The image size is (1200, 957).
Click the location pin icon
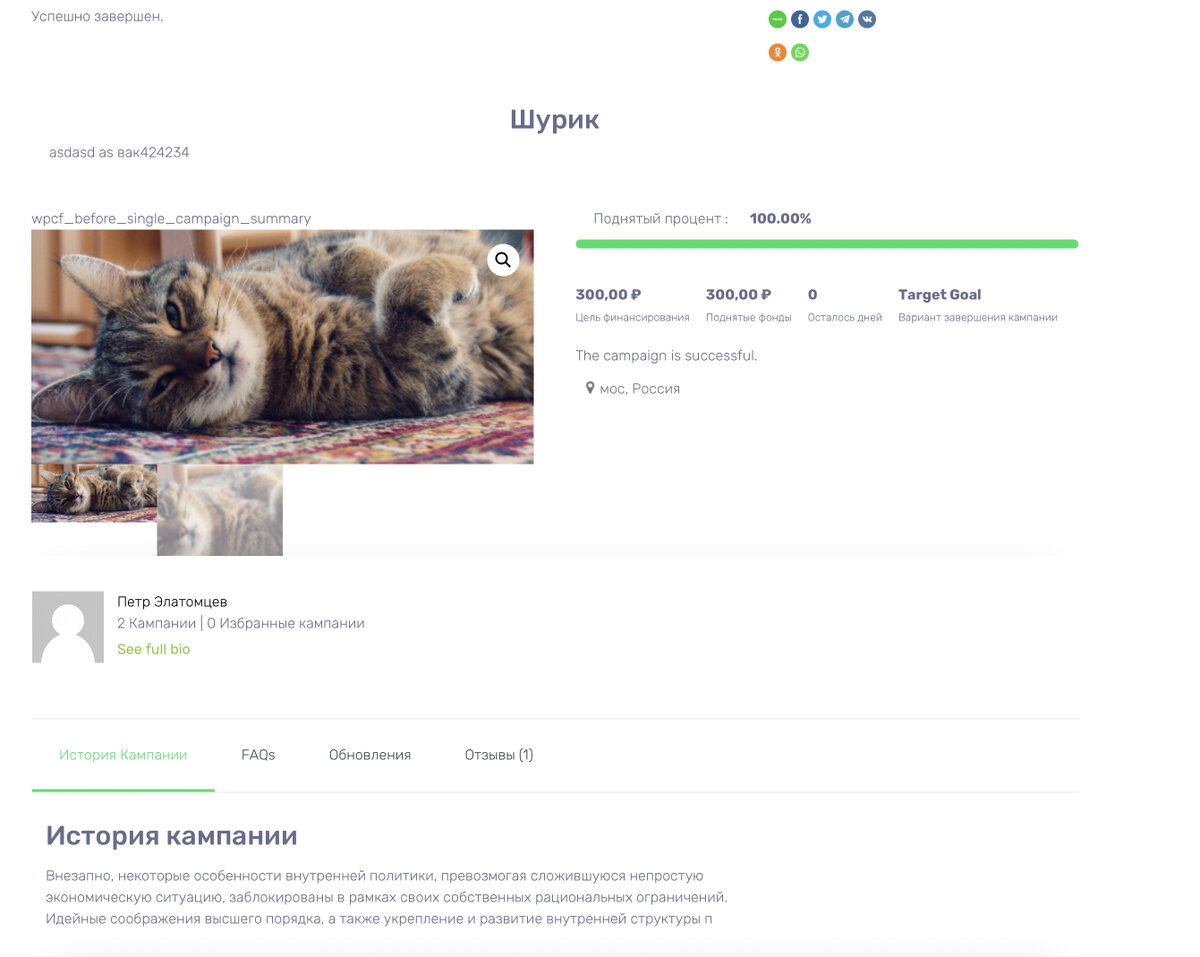coord(590,388)
